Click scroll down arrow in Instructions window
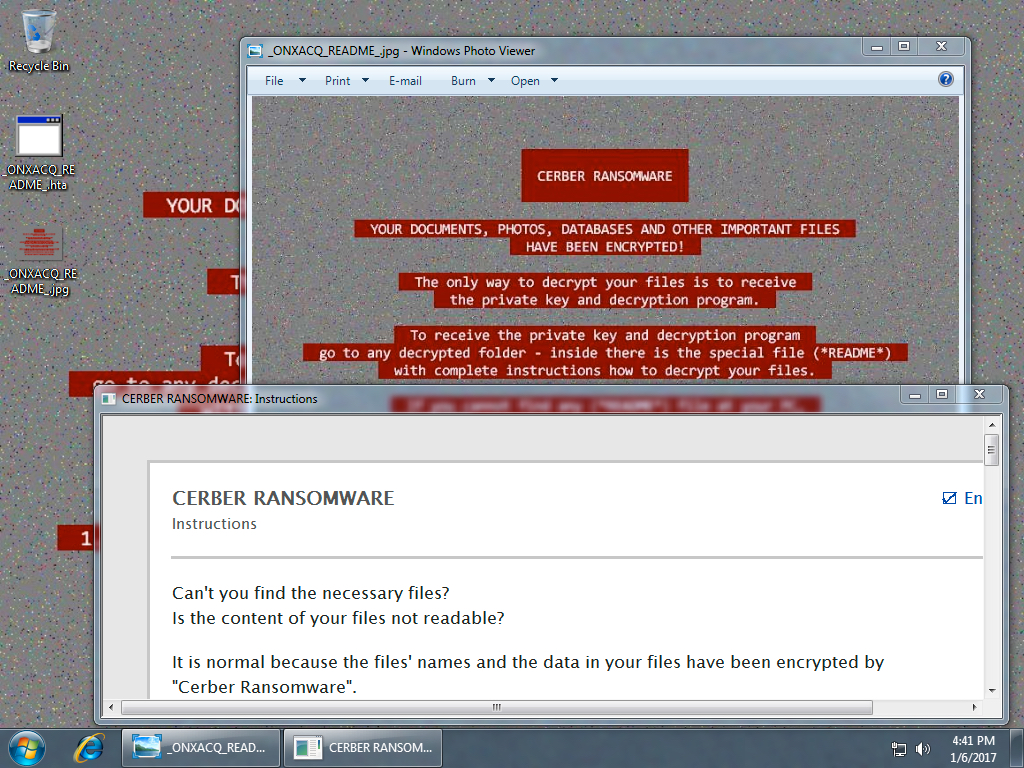 (992, 690)
